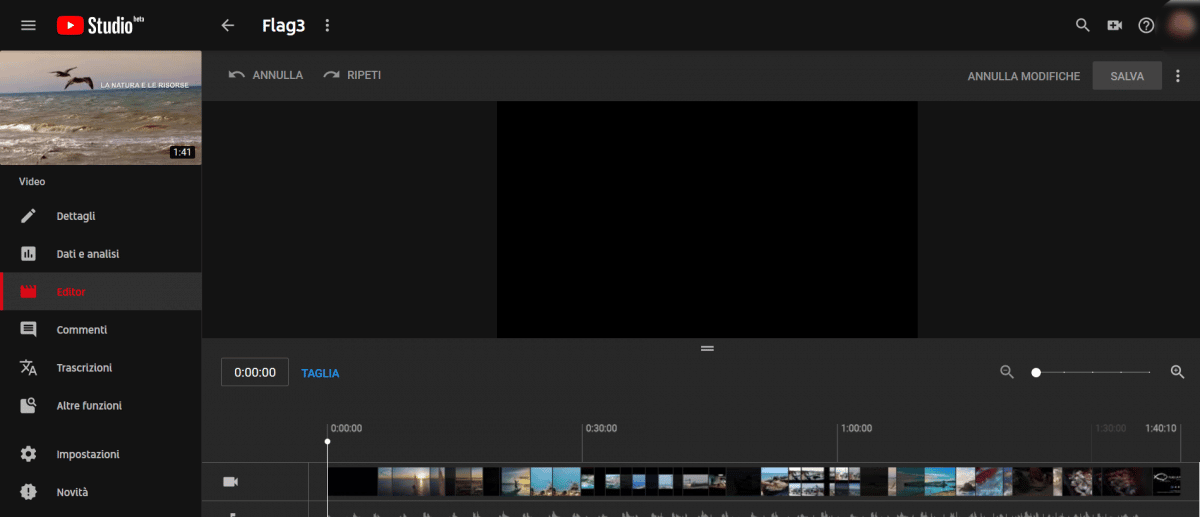
Task: Click the create video camera icon
Action: click(1114, 25)
